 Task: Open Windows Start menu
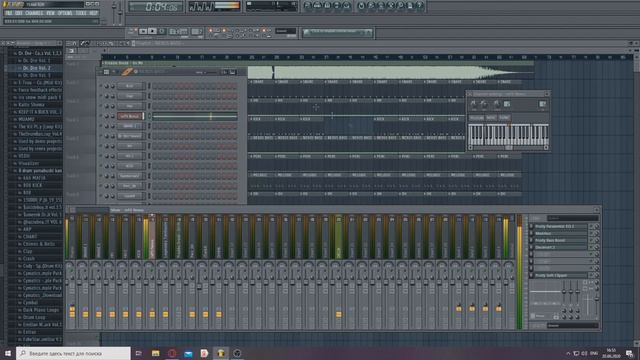click(8, 353)
